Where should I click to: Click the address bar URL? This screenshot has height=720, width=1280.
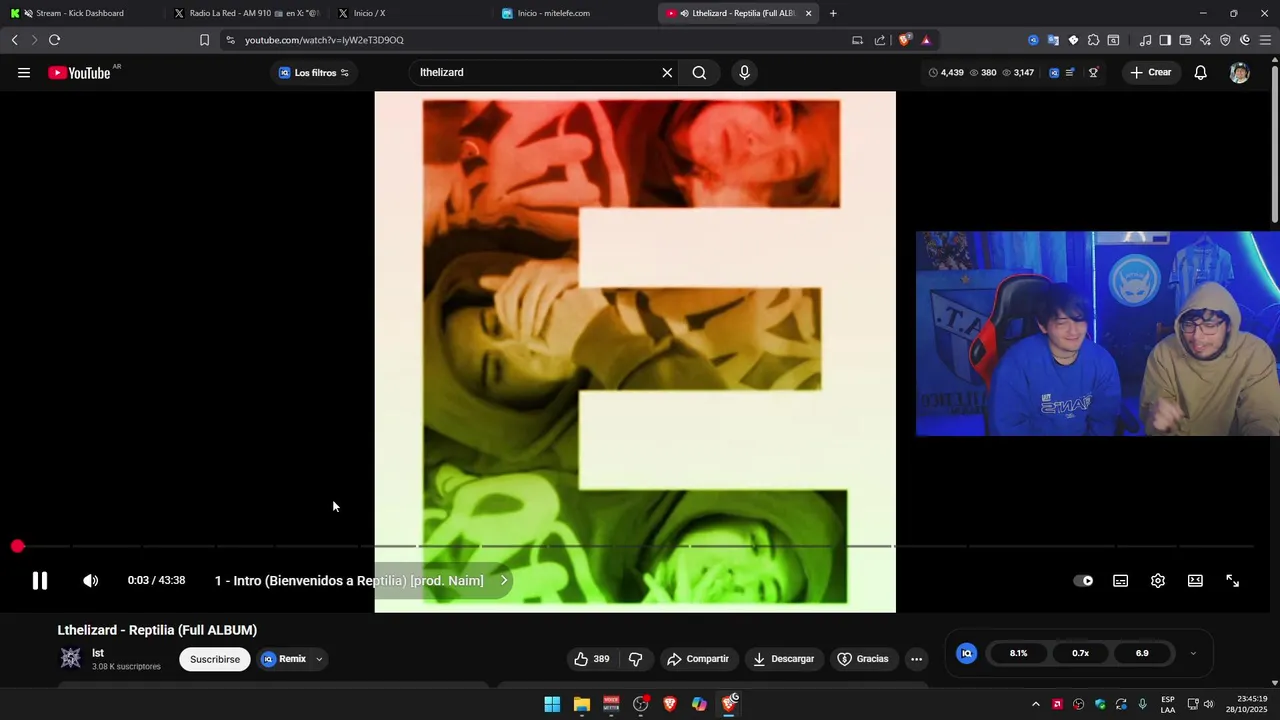pos(324,40)
